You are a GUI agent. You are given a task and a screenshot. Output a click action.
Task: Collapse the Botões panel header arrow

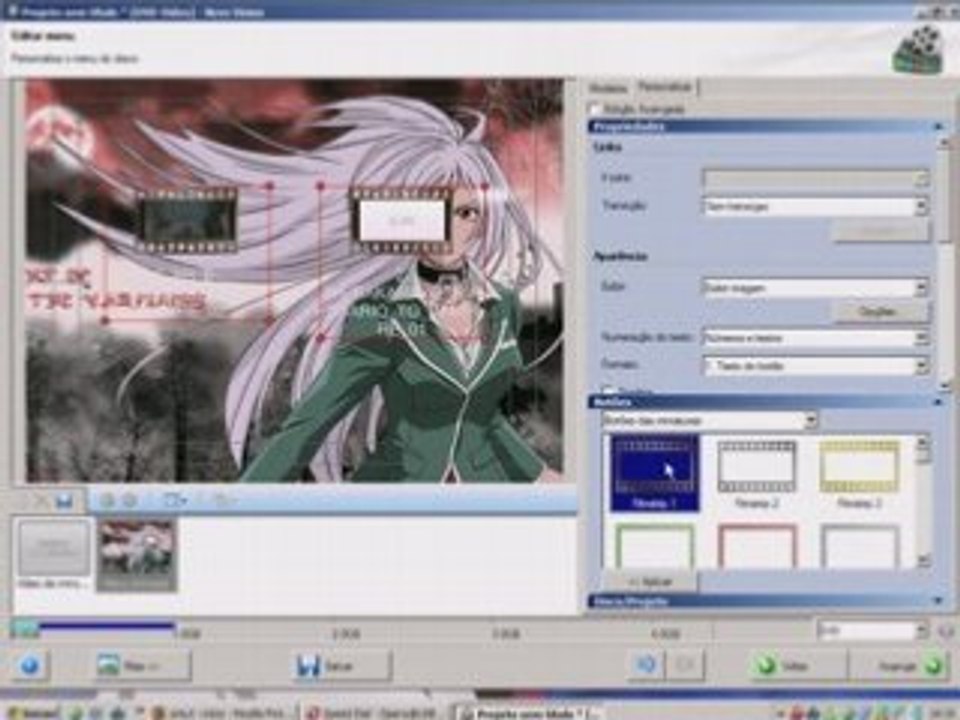point(939,402)
